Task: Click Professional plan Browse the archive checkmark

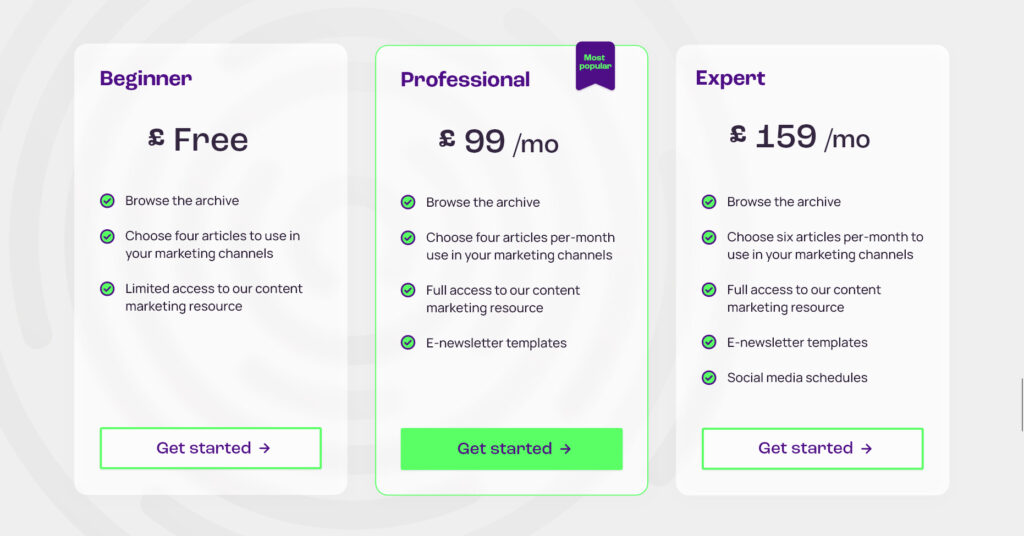Action: click(408, 202)
